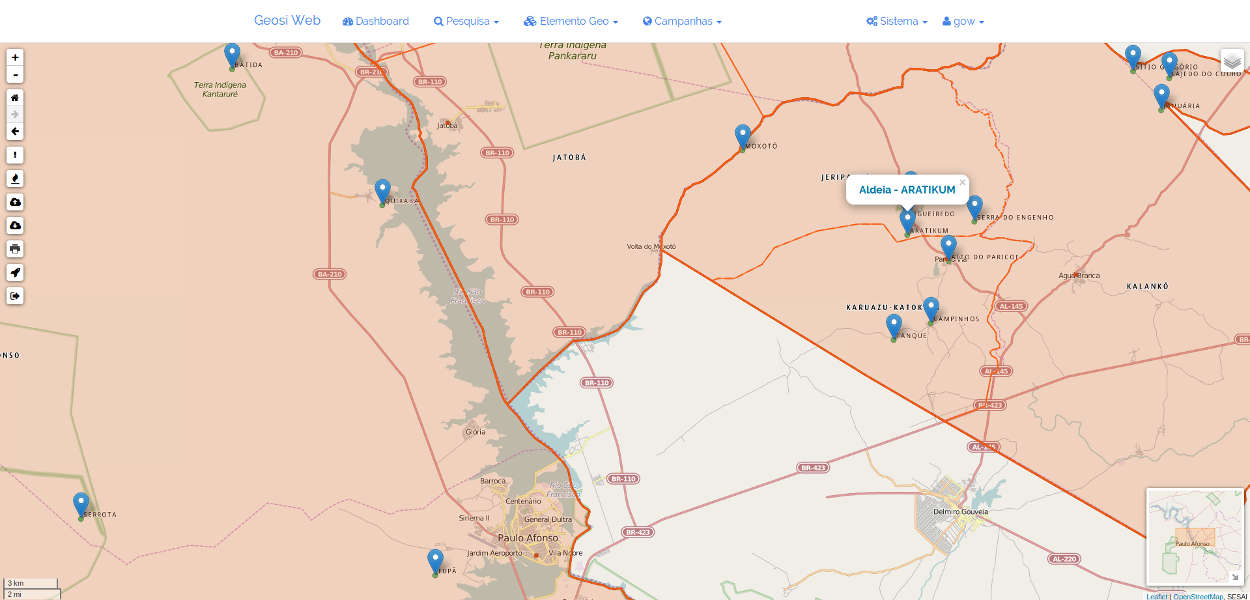Click the overview minimap
Viewport: 1250px width, 600px height.
[x=1195, y=537]
